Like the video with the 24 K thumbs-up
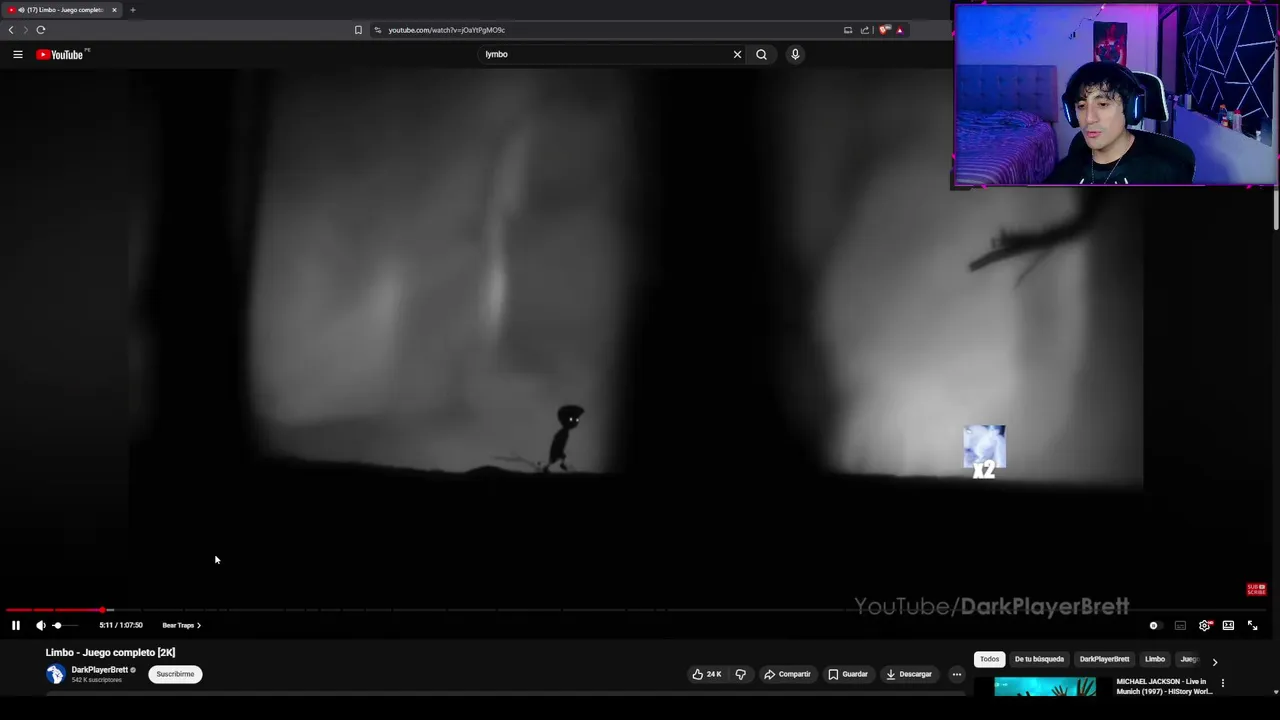This screenshot has width=1280, height=720. click(707, 674)
